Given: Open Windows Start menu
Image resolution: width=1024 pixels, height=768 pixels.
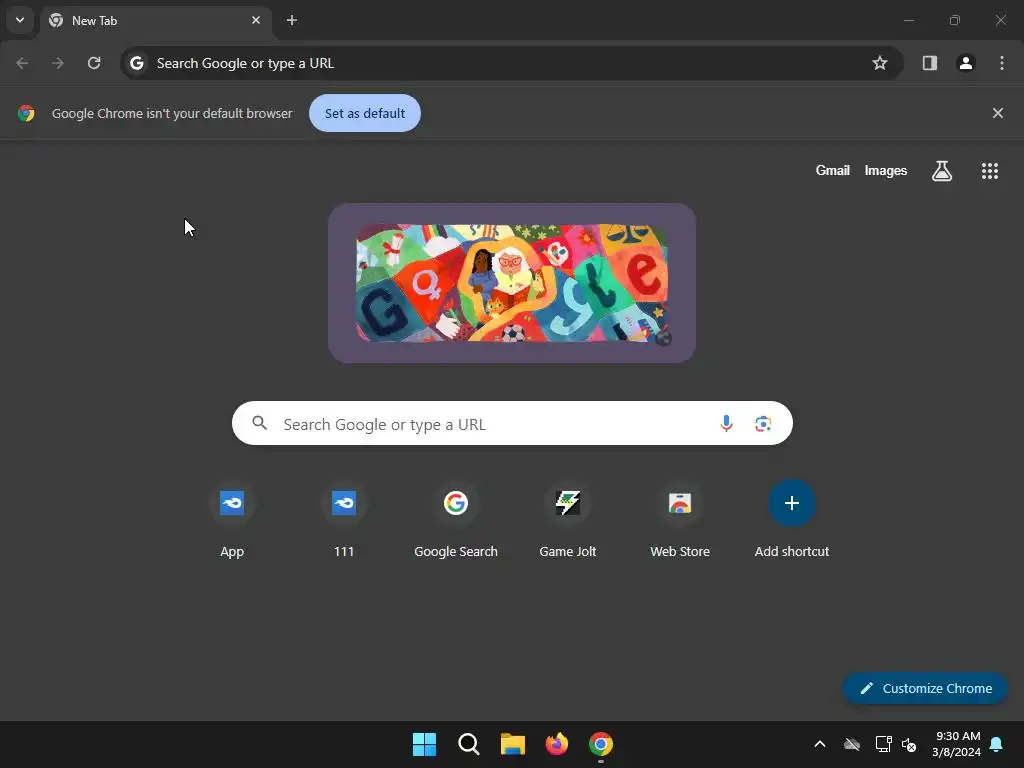Looking at the screenshot, I should tap(424, 744).
